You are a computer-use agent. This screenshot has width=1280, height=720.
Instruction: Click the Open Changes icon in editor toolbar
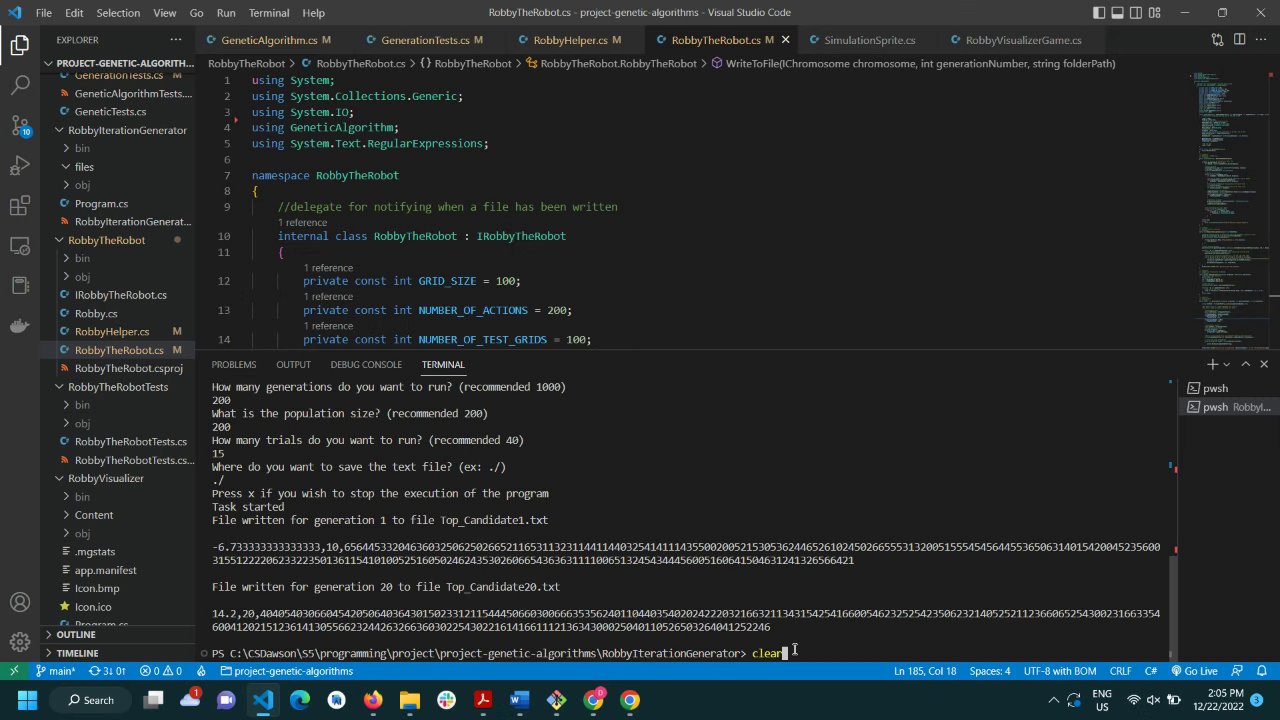[x=1217, y=40]
